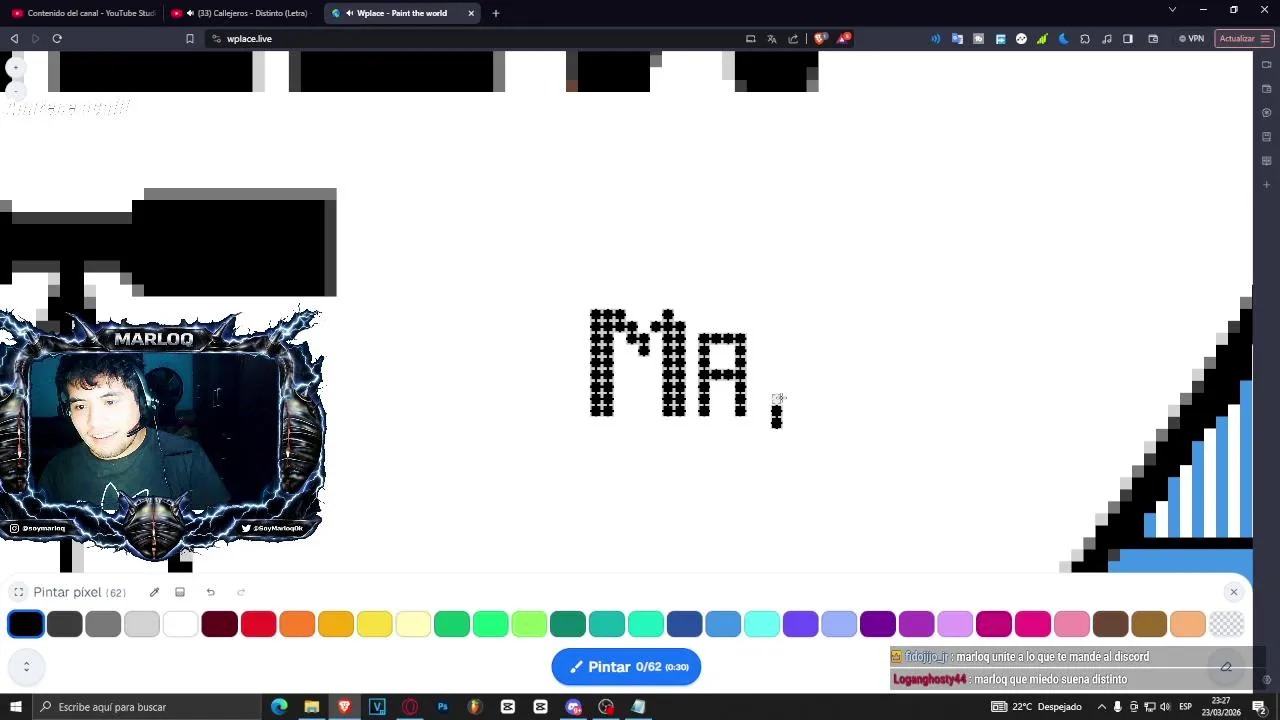This screenshot has height=720, width=1280.
Task: Pick the pale yellow color swatch
Action: click(x=413, y=624)
